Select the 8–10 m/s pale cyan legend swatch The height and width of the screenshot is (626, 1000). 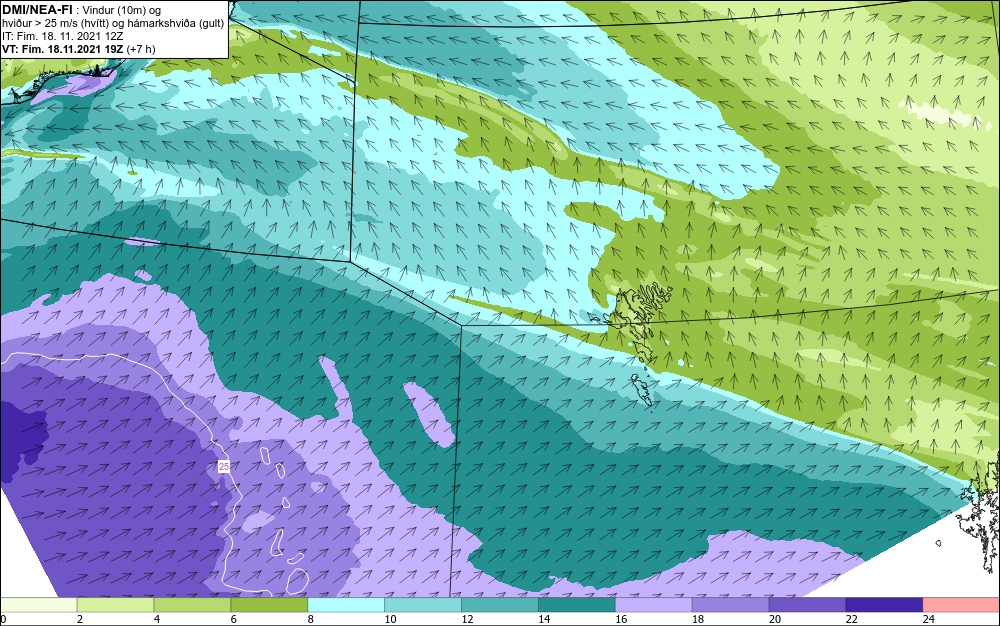[346, 604]
